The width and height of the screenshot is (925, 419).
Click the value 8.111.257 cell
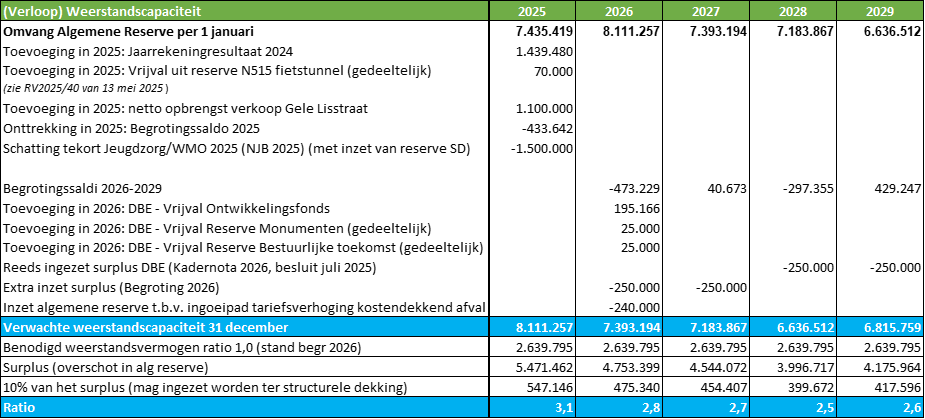pyautogui.click(x=532, y=327)
